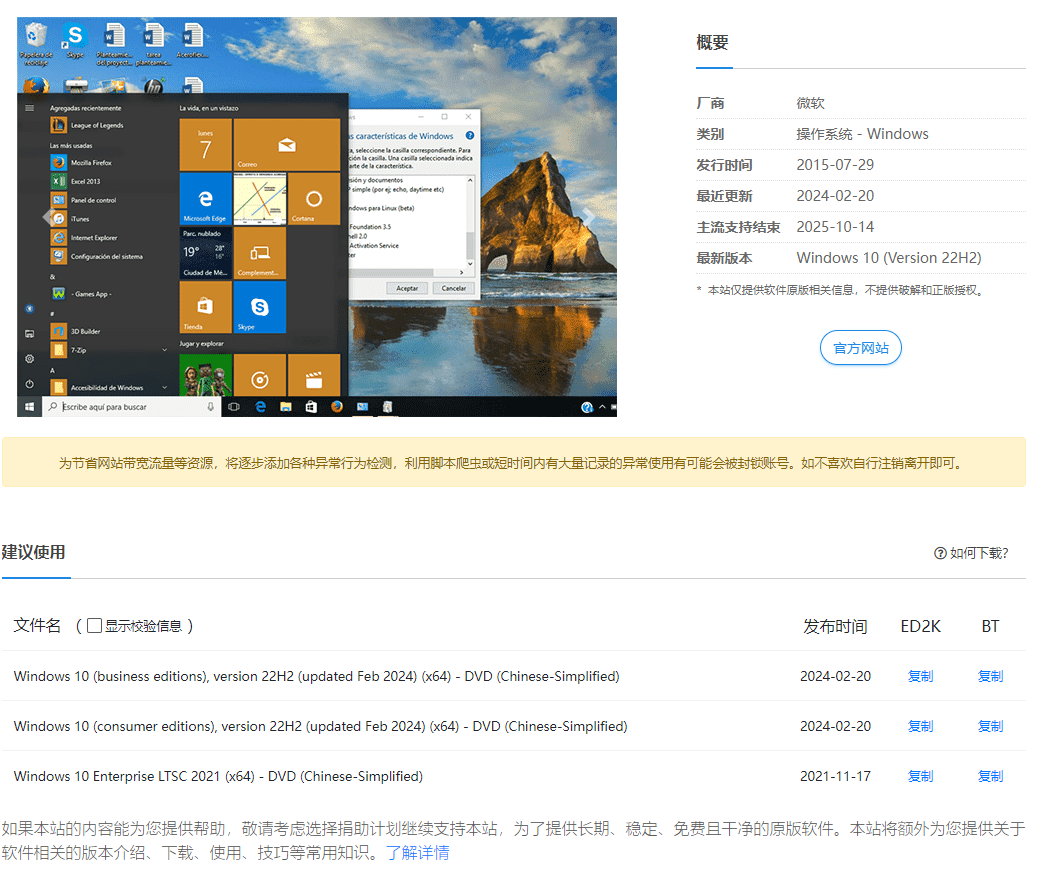
Task: Advance the carousel with the right arrow
Action: pyautogui.click(x=588, y=217)
